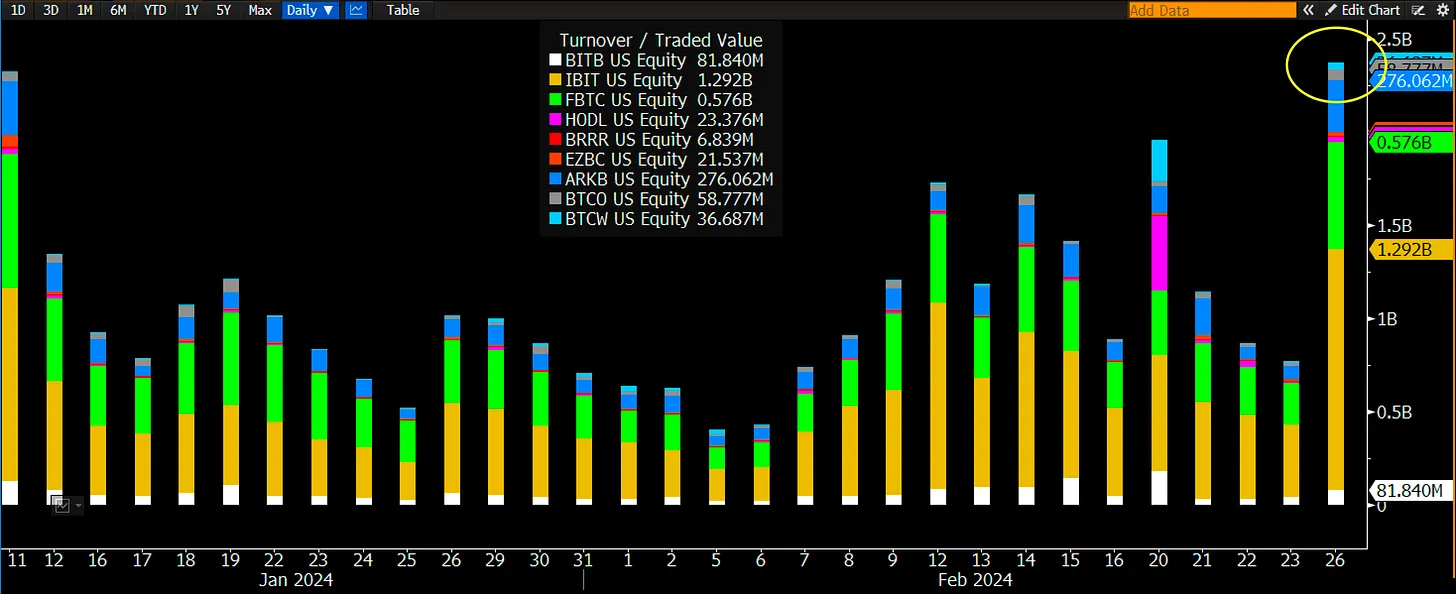Open chart settings gear icon
The height and width of the screenshot is (594, 1456).
pos(1445,10)
